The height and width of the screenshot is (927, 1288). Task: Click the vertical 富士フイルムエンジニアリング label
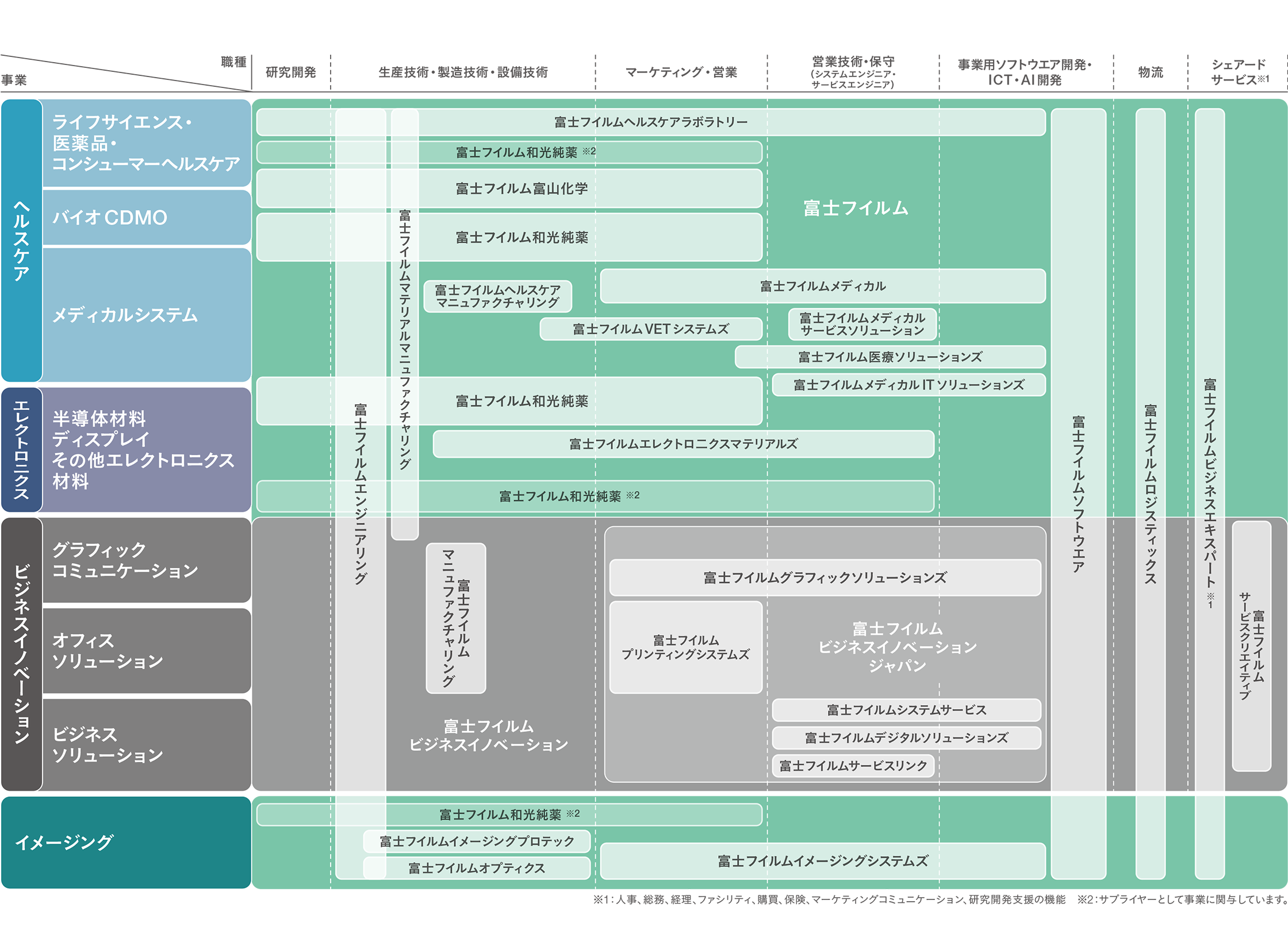[361, 493]
